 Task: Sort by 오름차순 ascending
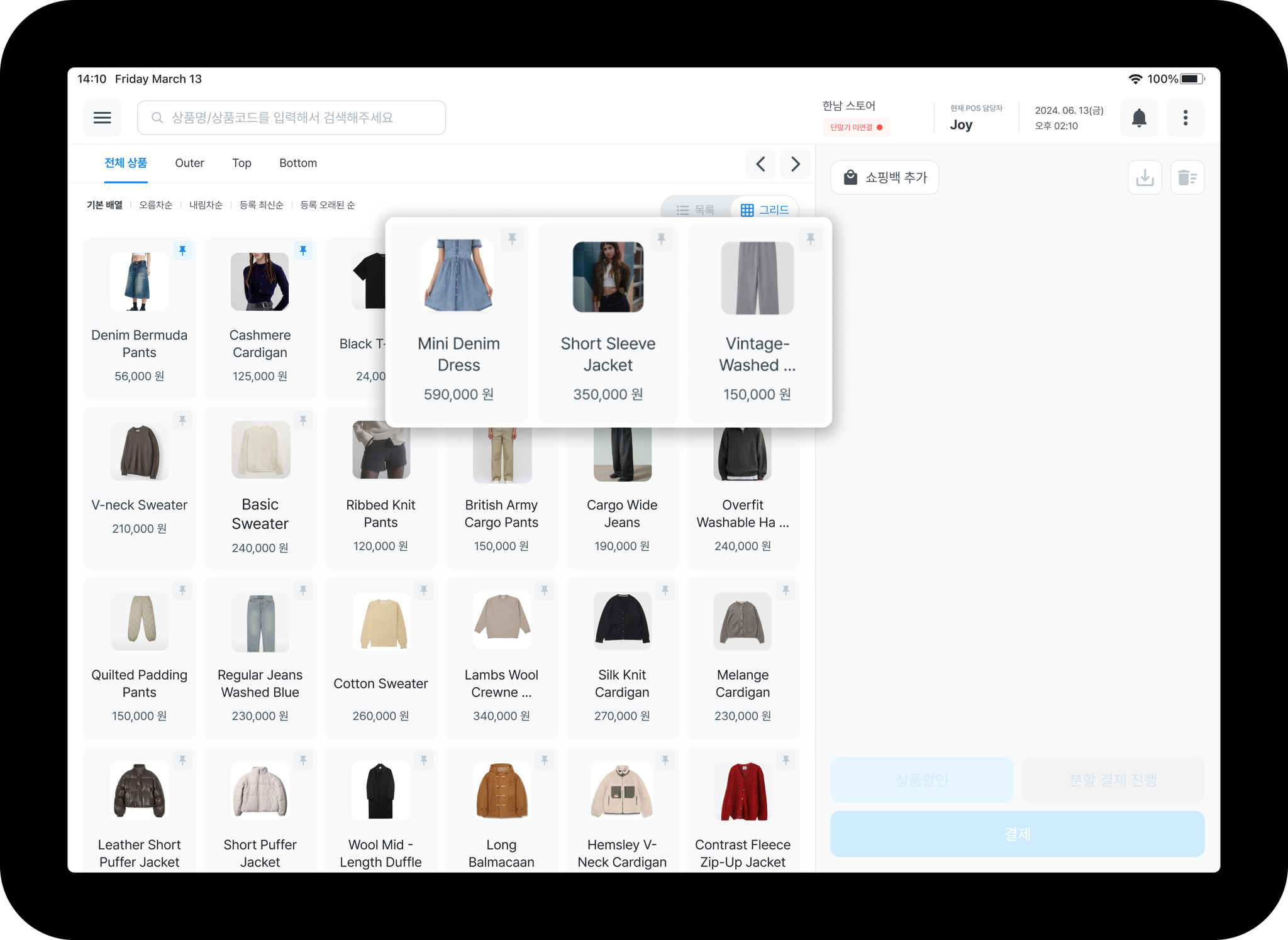(x=155, y=205)
